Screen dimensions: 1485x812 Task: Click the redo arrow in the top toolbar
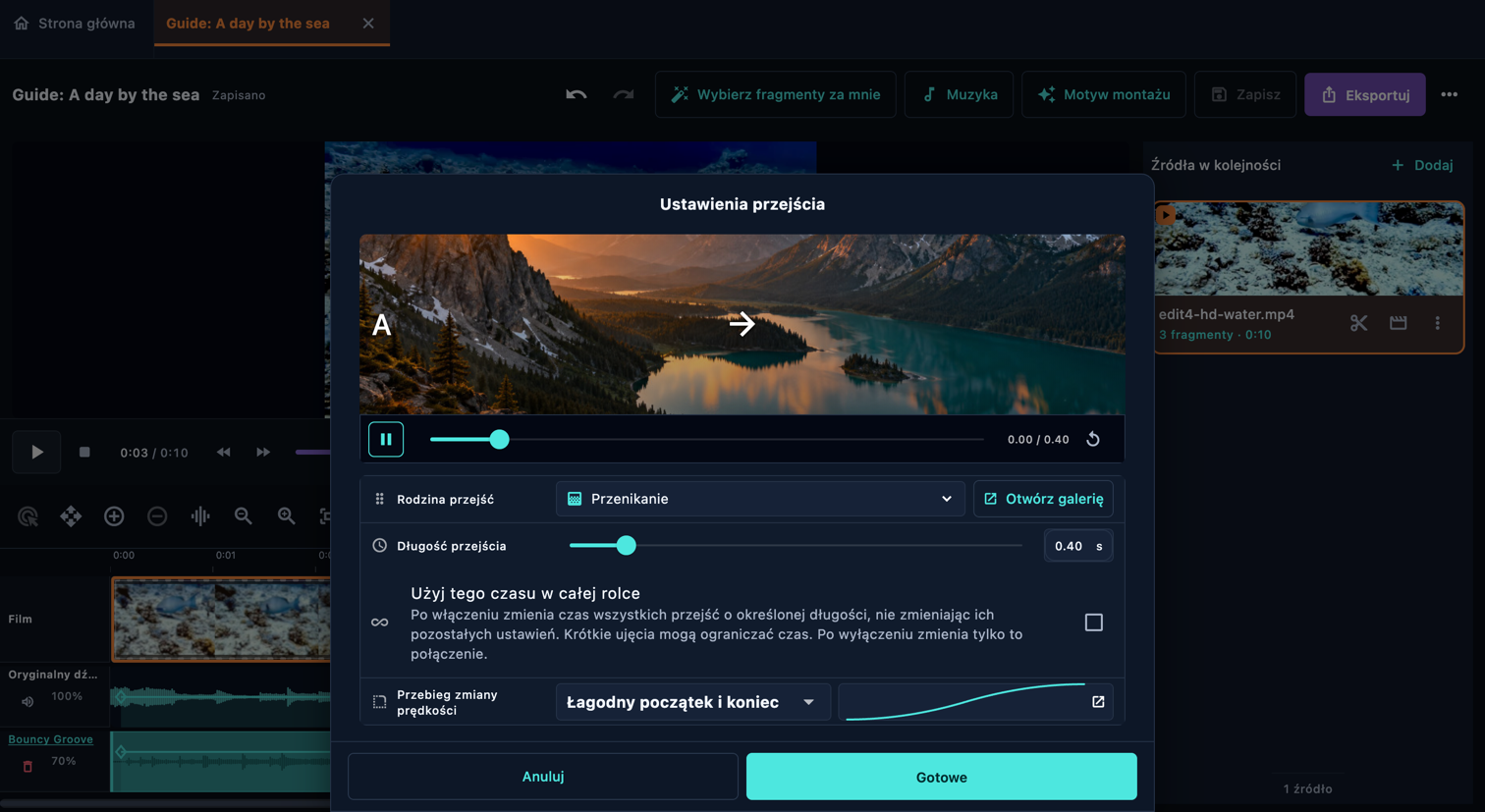(x=624, y=94)
